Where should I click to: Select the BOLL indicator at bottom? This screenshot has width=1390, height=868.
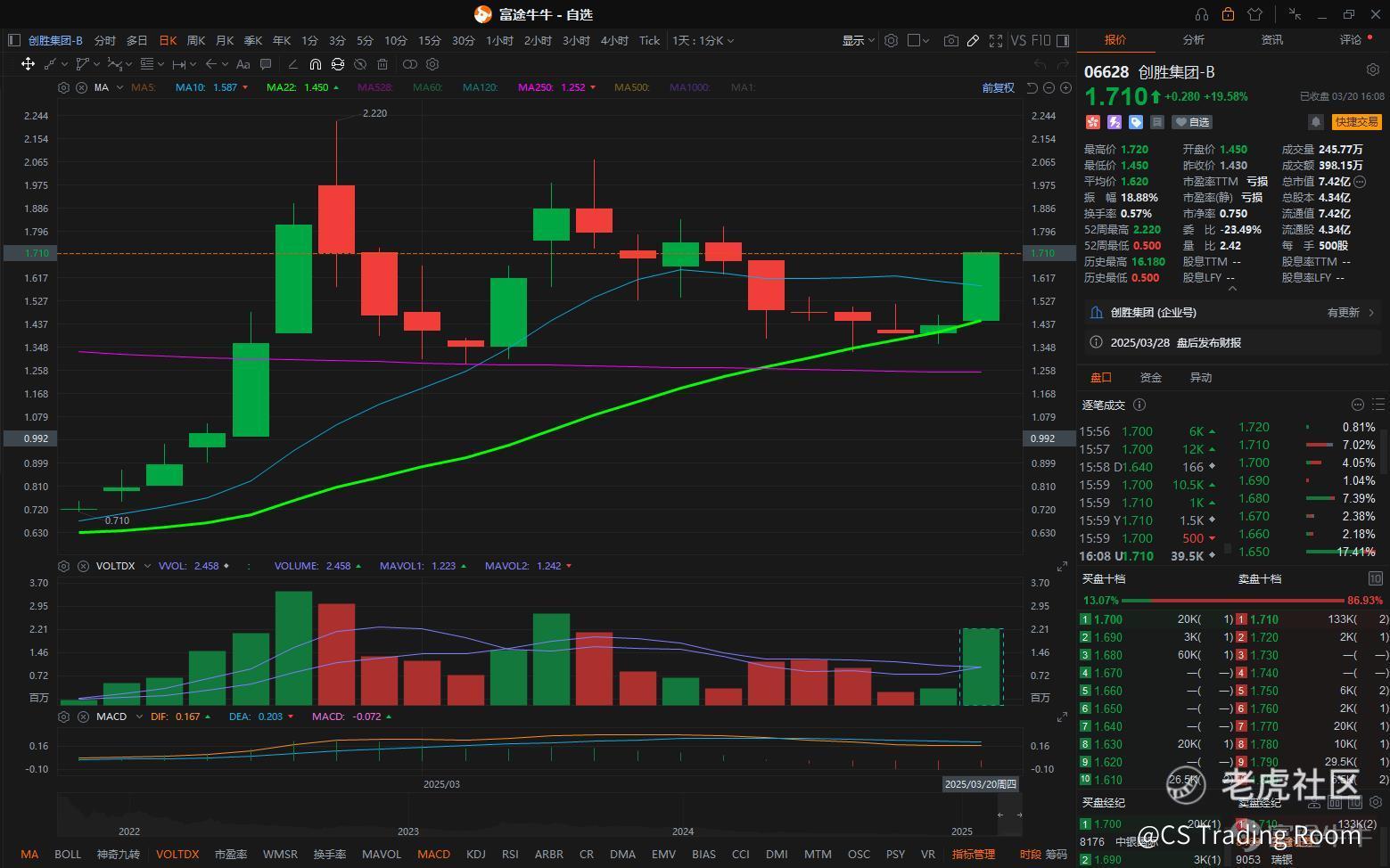(68, 854)
